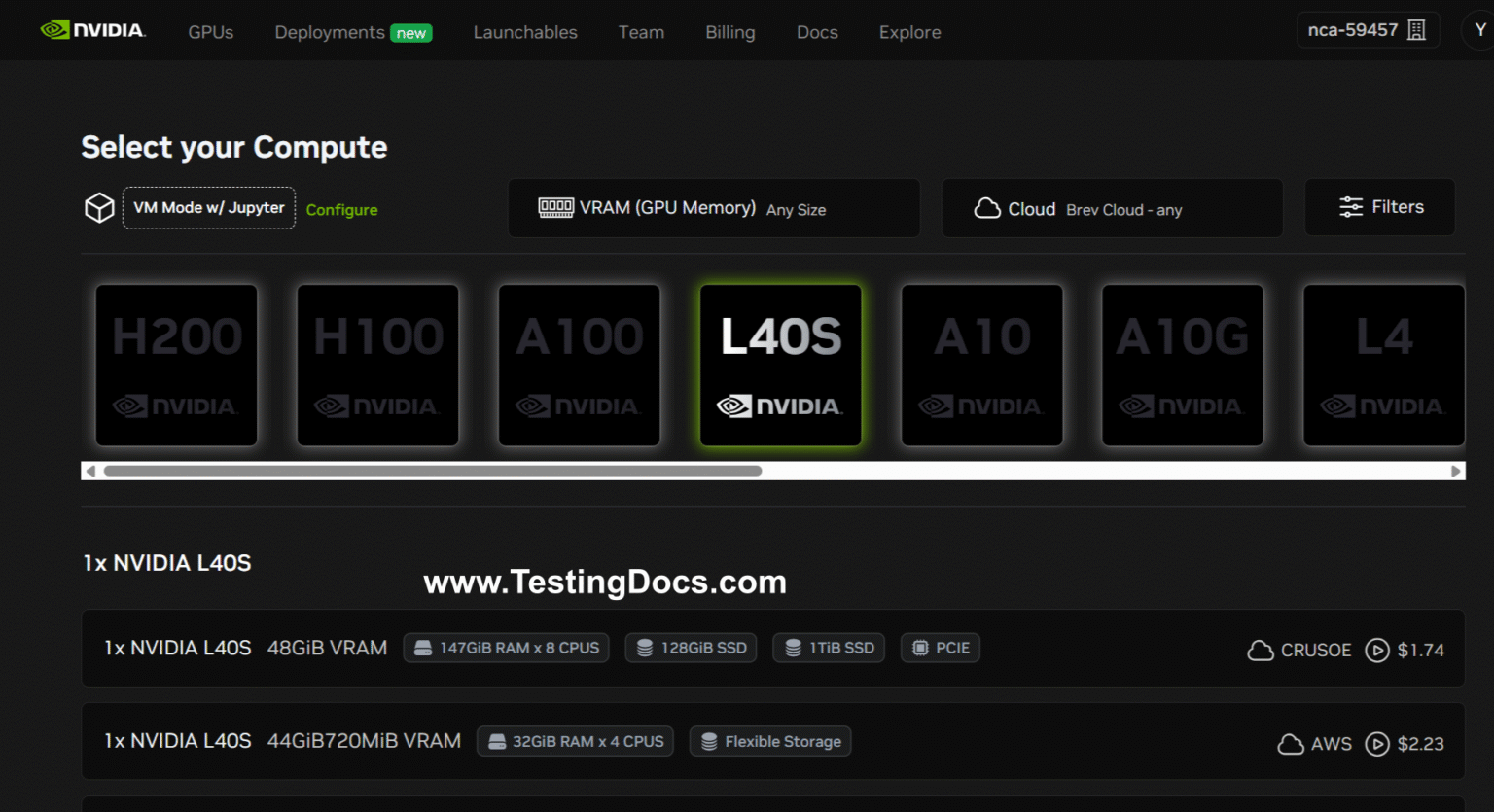Select the L4 GPU card

pyautogui.click(x=1383, y=365)
